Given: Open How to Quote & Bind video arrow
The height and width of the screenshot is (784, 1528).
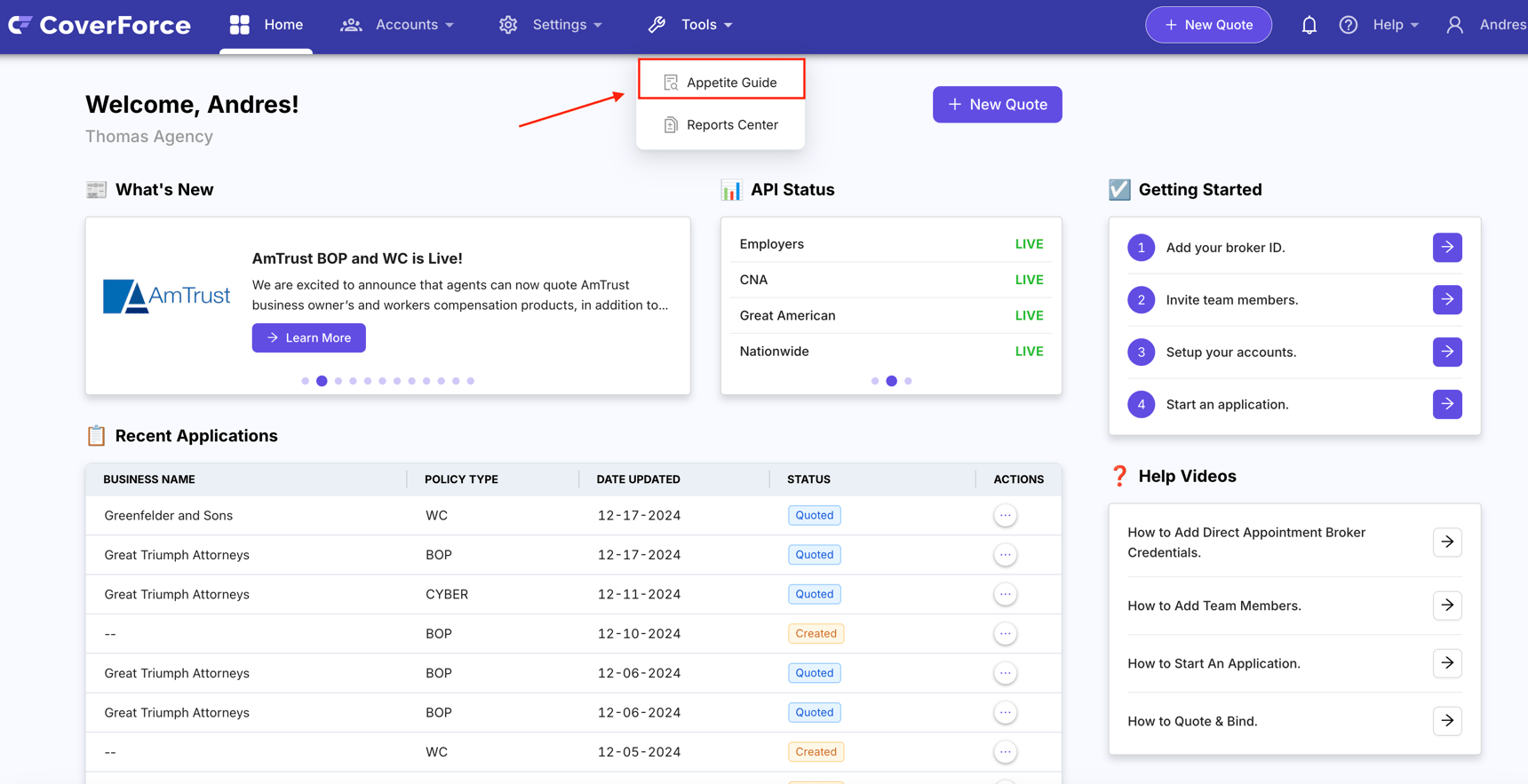Looking at the screenshot, I should (x=1447, y=721).
